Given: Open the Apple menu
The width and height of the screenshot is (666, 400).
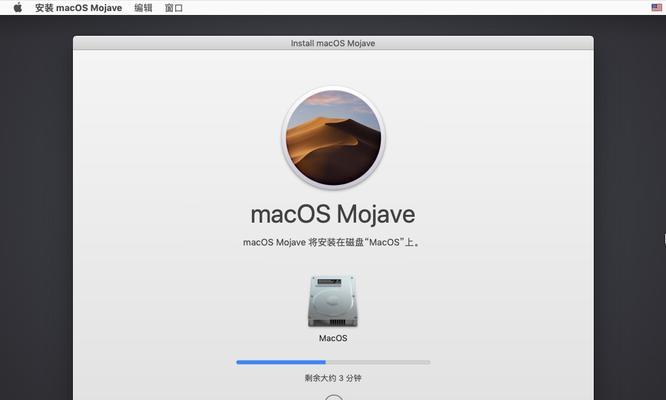Looking at the screenshot, I should coord(18,8).
